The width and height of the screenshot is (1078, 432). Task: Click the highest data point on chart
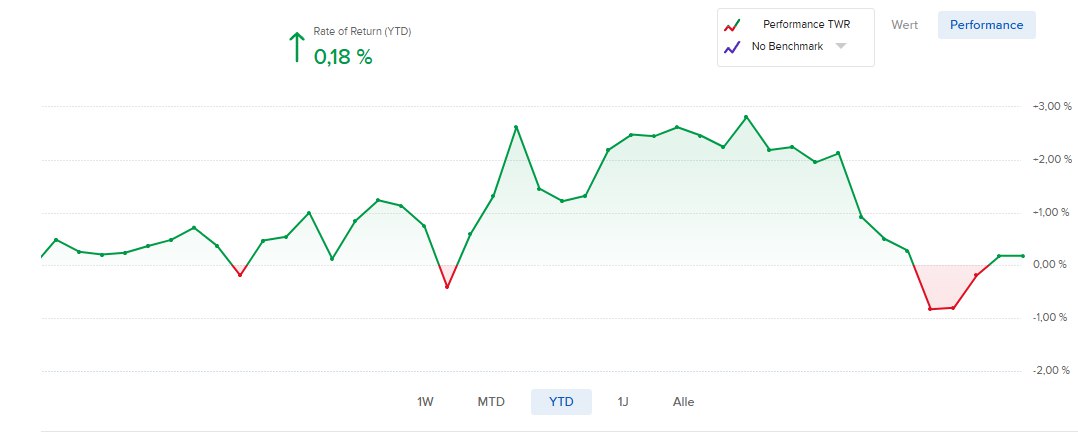point(746,117)
